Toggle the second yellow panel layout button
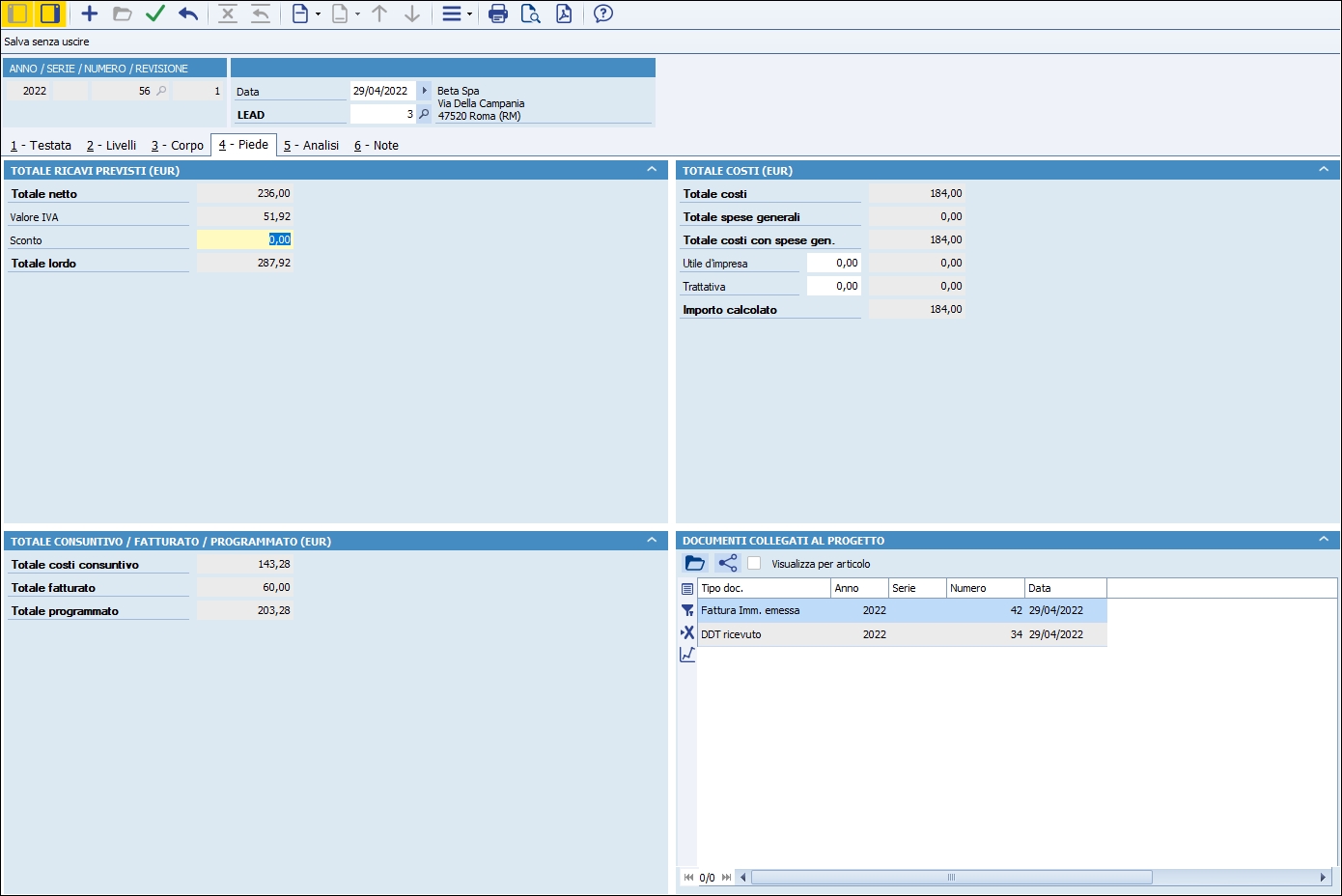 click(x=50, y=14)
